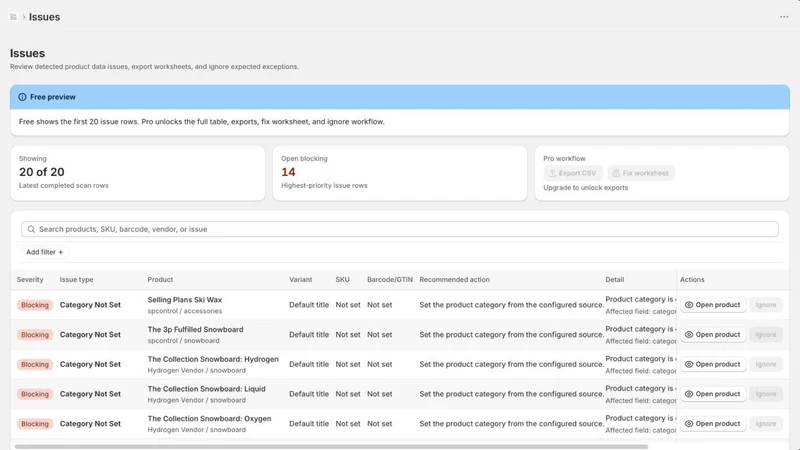Click Ignore on Collection Snowboard: Liquid row

click(x=766, y=394)
